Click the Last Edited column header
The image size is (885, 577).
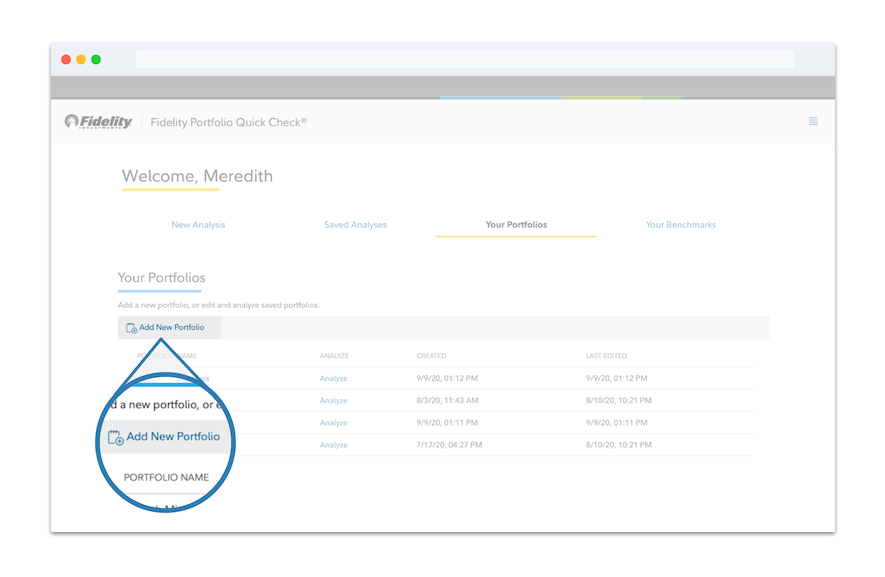[x=605, y=356]
